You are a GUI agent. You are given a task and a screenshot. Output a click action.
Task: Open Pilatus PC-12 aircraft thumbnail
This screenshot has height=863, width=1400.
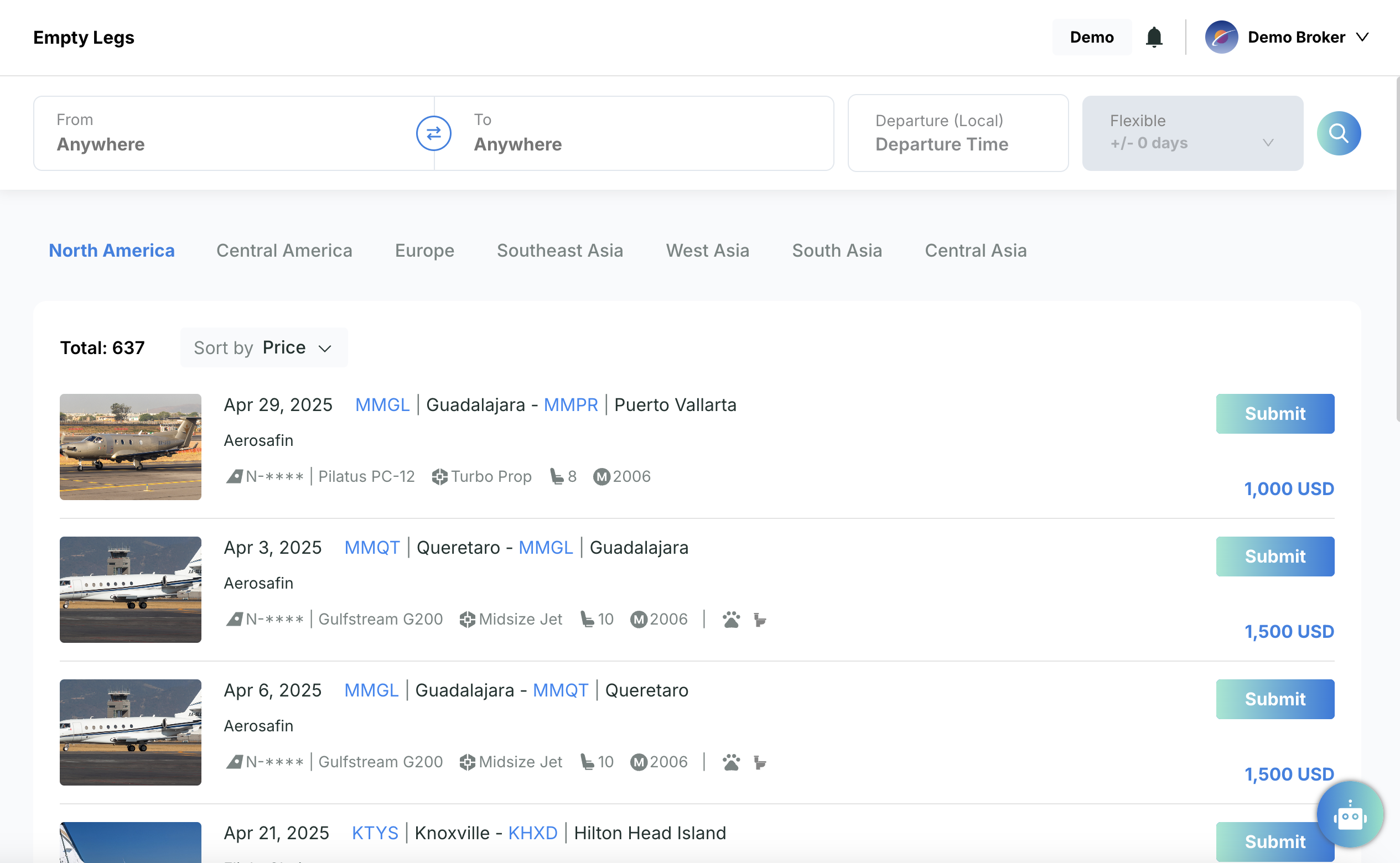[130, 447]
